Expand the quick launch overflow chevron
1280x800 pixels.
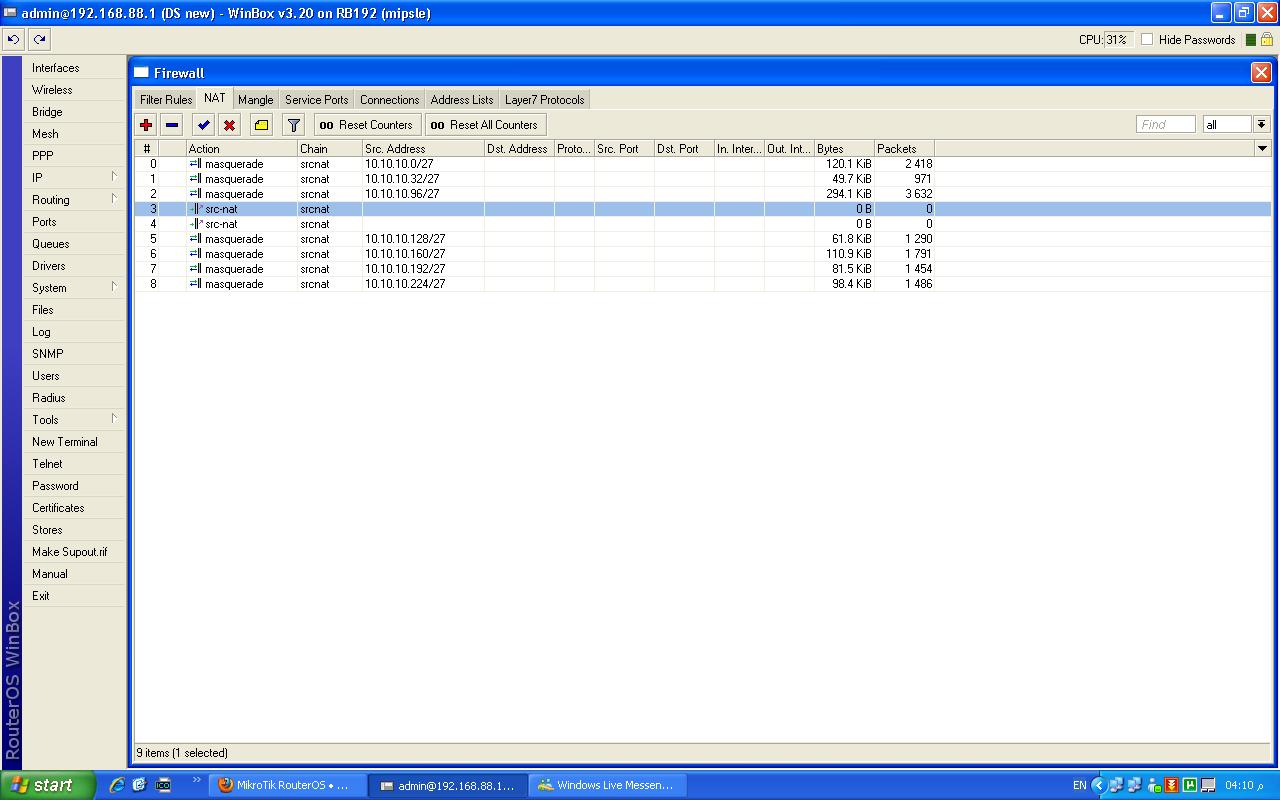pyautogui.click(x=197, y=780)
